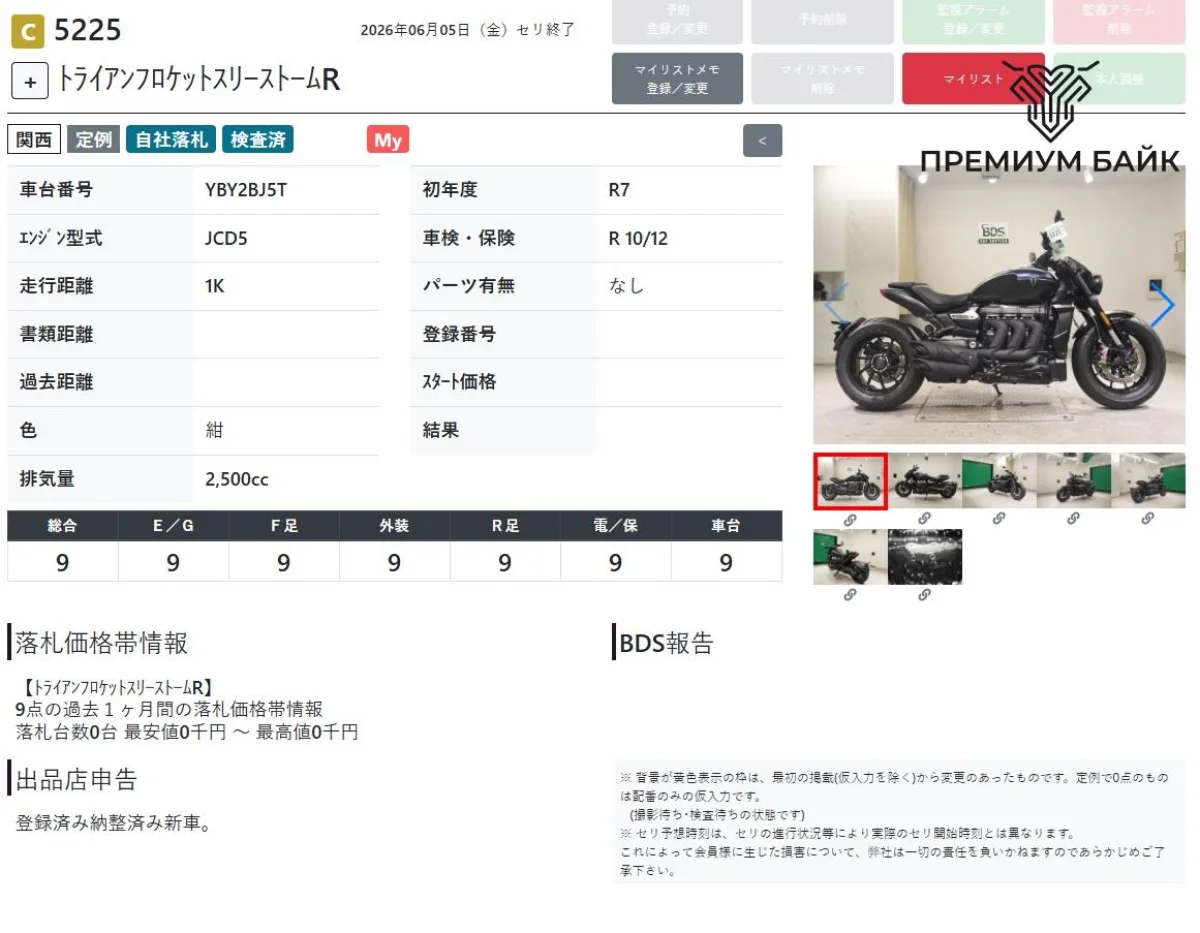Select the thumbnail of the bike's right-side profile
This screenshot has width=1200, height=933.
pos(925,481)
